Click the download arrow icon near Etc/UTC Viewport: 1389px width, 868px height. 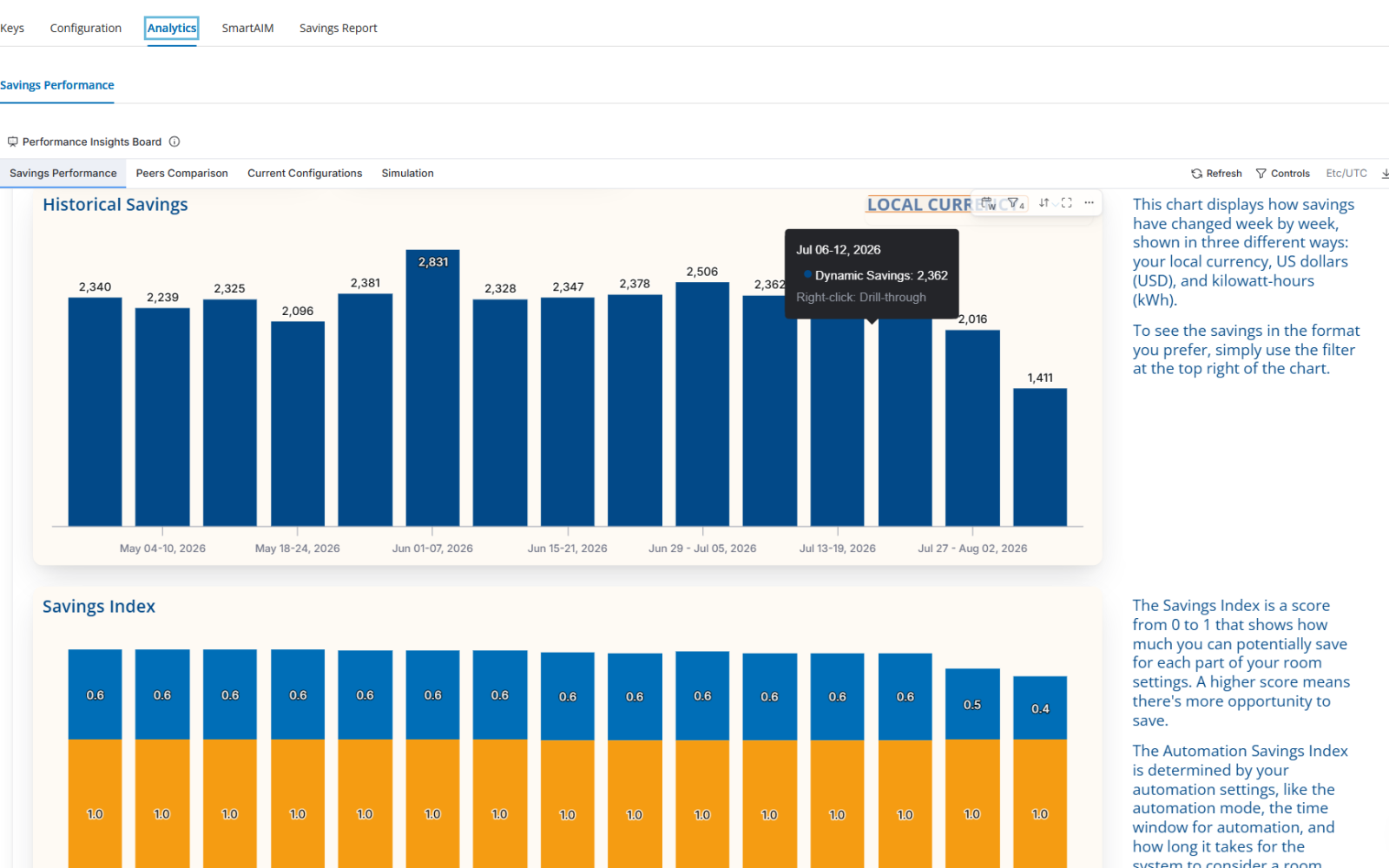click(x=1385, y=174)
